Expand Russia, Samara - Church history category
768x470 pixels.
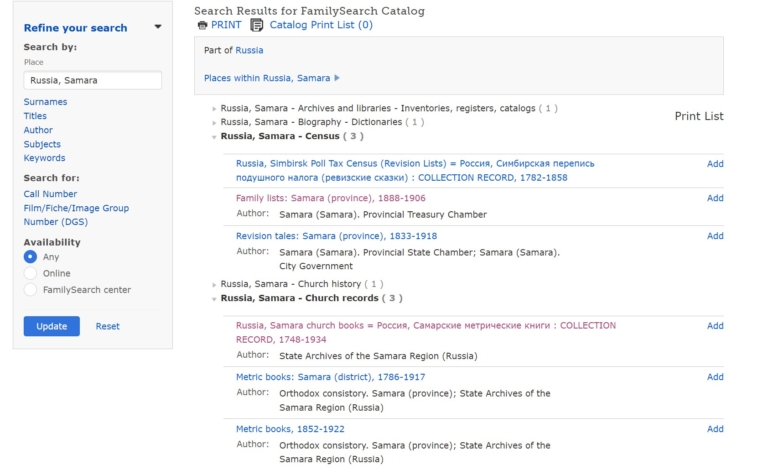(x=214, y=284)
